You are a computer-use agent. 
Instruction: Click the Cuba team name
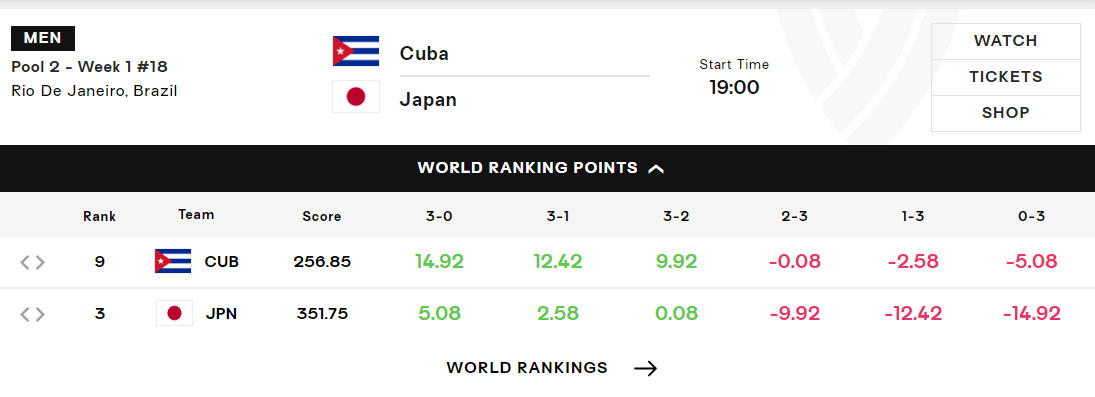424,53
